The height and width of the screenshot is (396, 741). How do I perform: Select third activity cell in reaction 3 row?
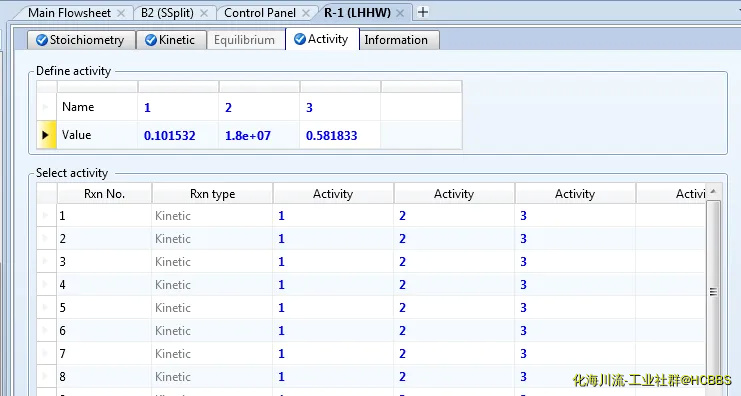[575, 262]
